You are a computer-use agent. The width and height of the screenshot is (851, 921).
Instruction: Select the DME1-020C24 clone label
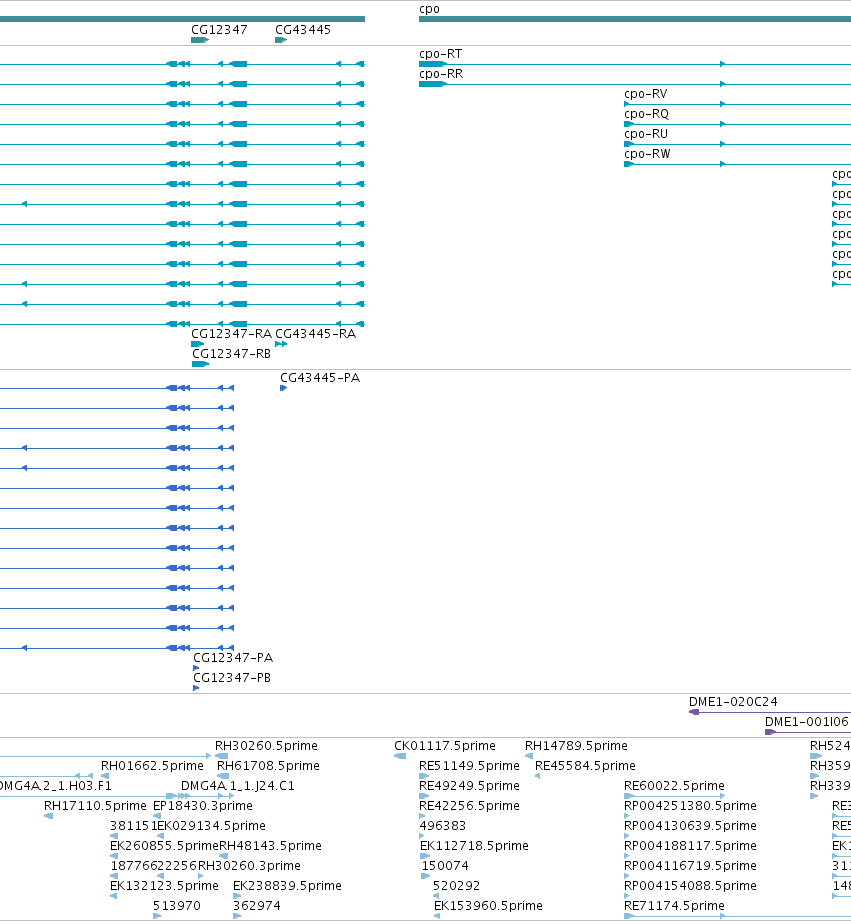click(733, 702)
